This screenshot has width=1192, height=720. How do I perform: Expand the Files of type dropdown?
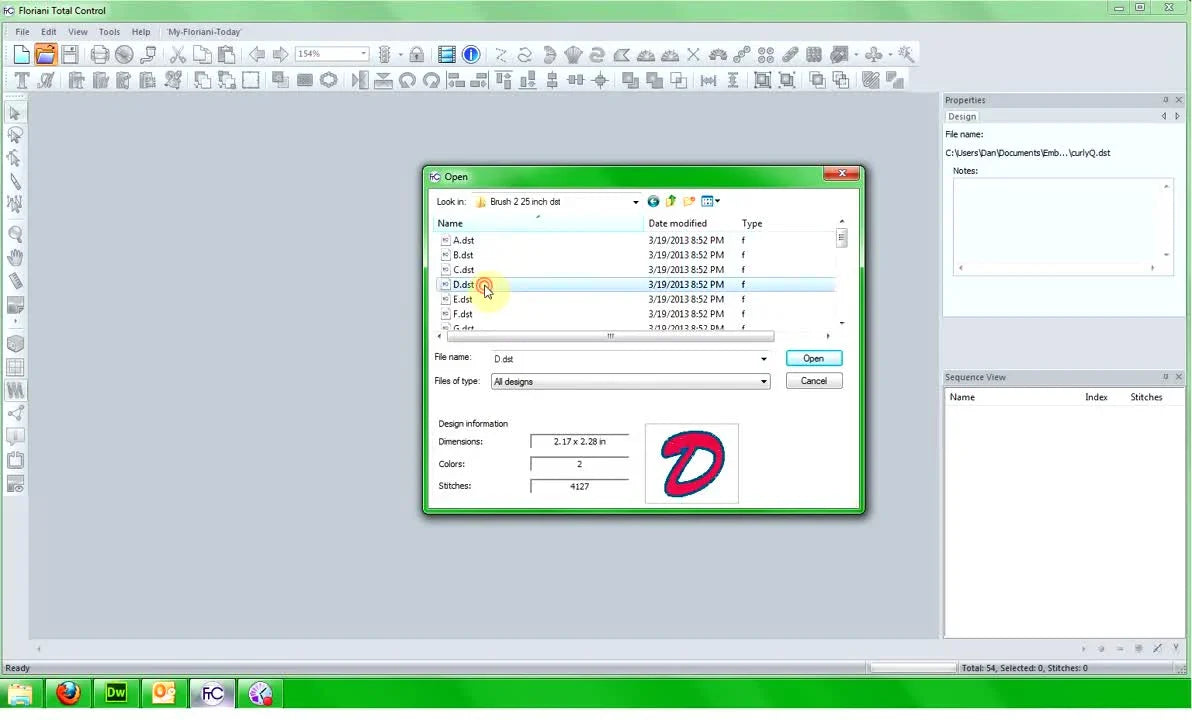coord(763,381)
